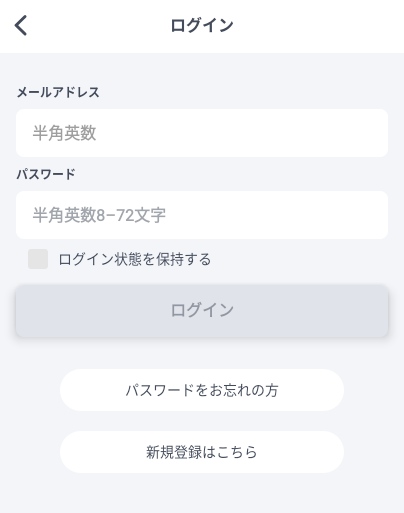Click the 半角英数 placeholder text
This screenshot has width=404, height=513.
pyautogui.click(x=64, y=133)
